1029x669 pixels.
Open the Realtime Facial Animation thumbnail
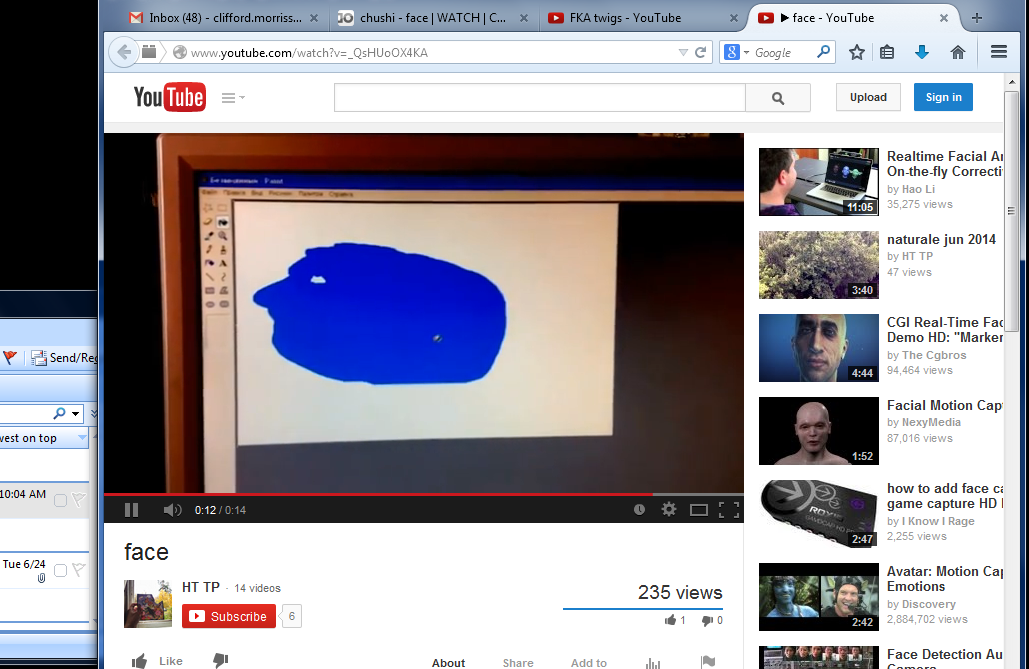818,182
